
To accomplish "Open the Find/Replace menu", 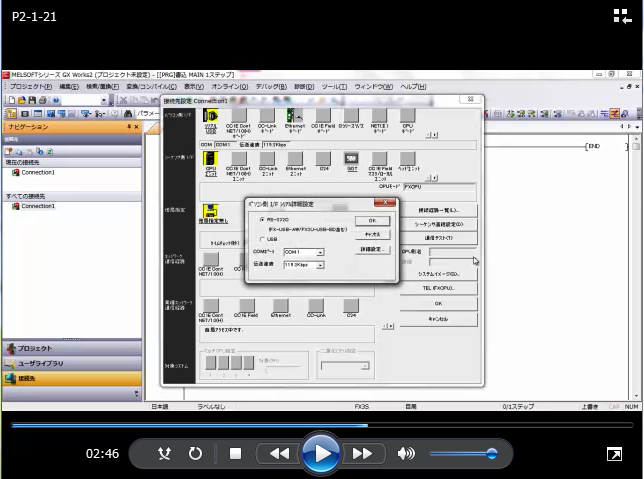I will pos(103,87).
